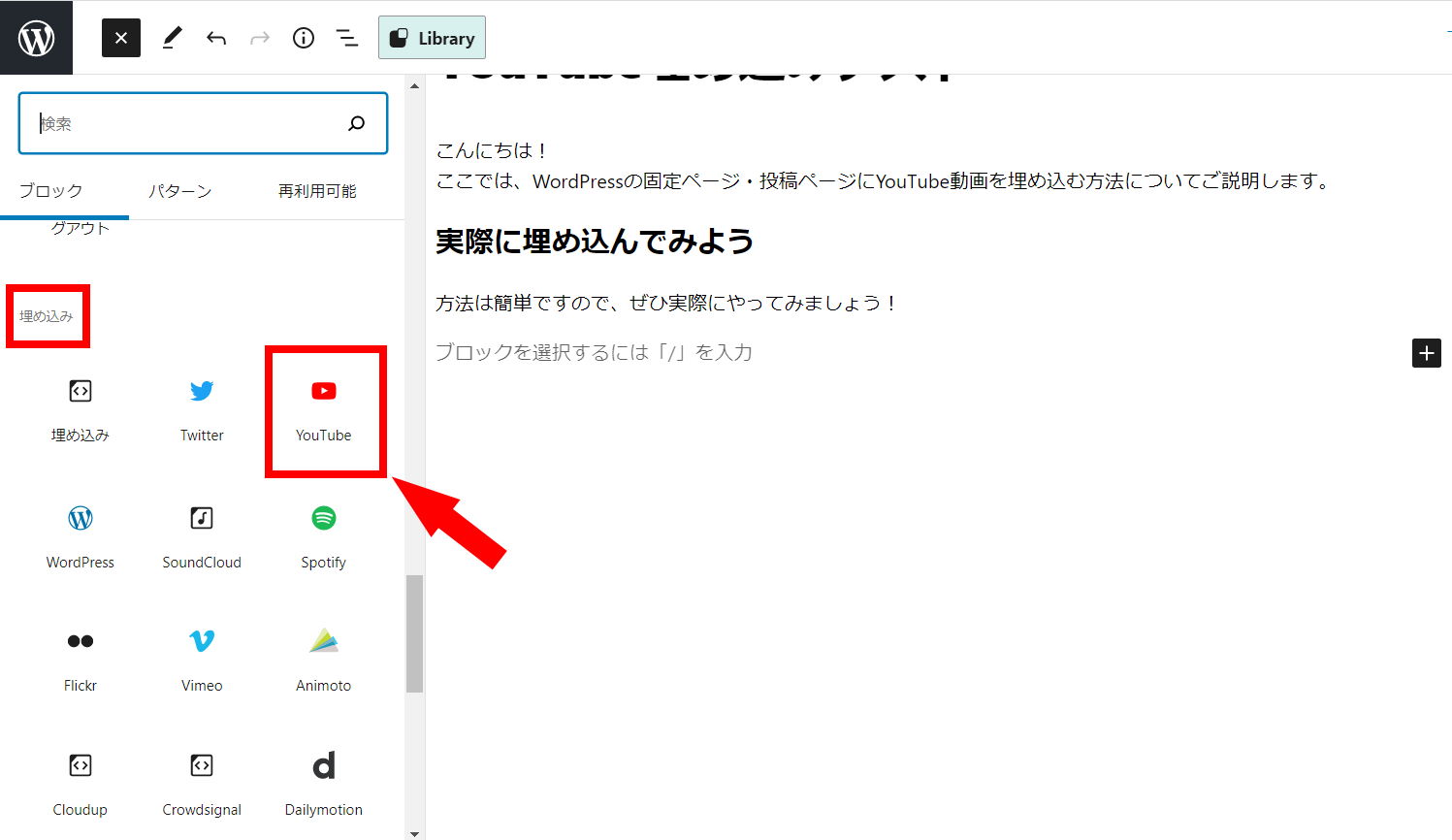The image size is (1452, 840).
Task: Switch to the ブロック tab
Action: [51, 191]
